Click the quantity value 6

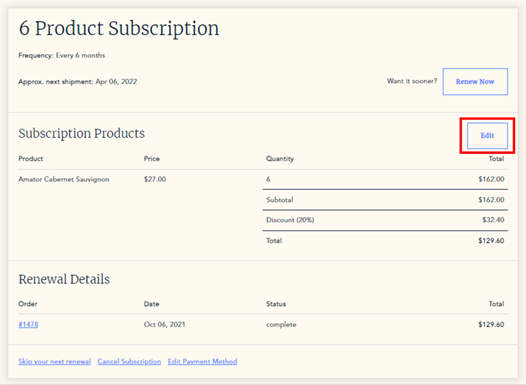[268, 179]
